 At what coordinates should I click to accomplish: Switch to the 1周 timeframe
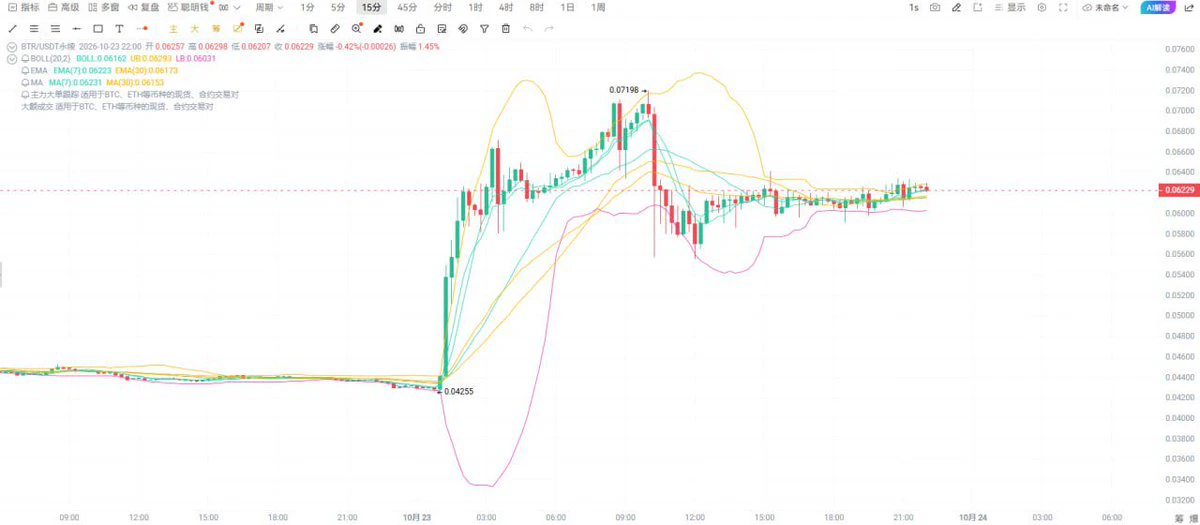598,8
